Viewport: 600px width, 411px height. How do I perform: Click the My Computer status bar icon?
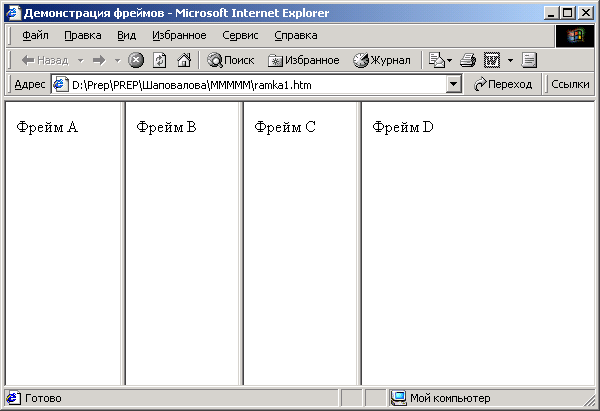pyautogui.click(x=399, y=398)
